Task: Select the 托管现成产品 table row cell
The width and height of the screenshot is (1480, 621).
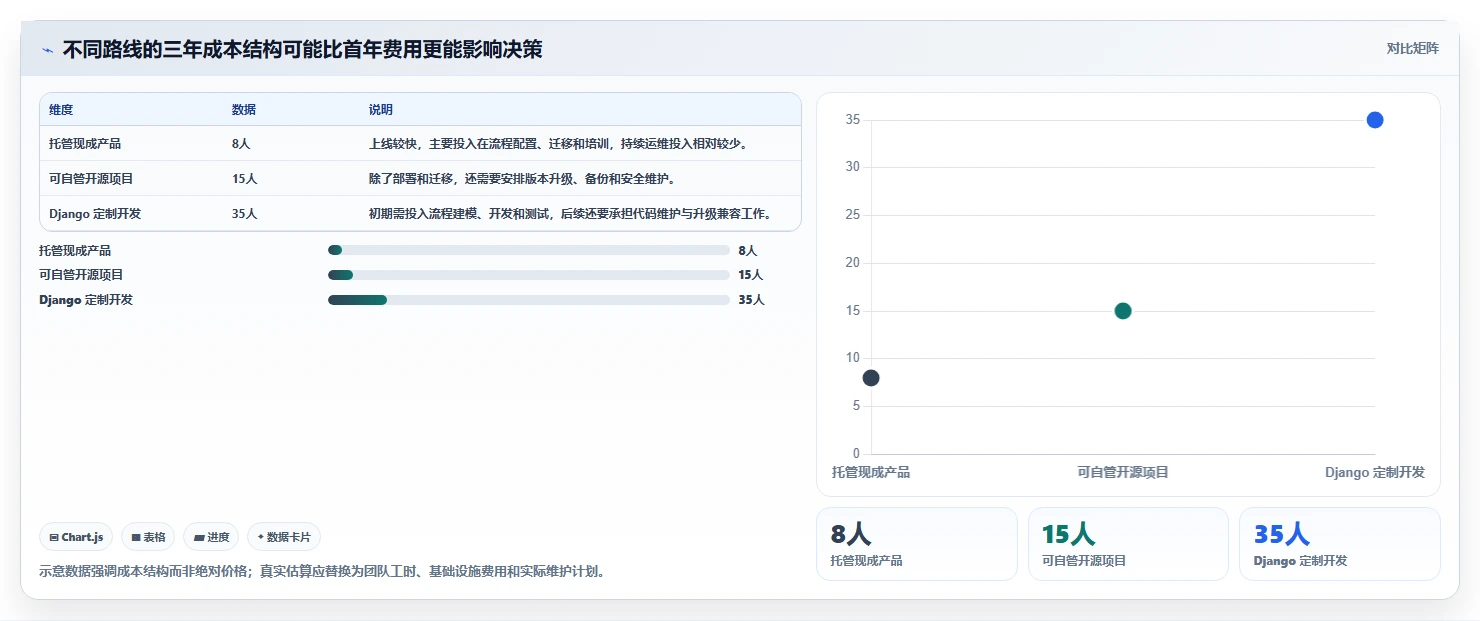Action: point(85,144)
